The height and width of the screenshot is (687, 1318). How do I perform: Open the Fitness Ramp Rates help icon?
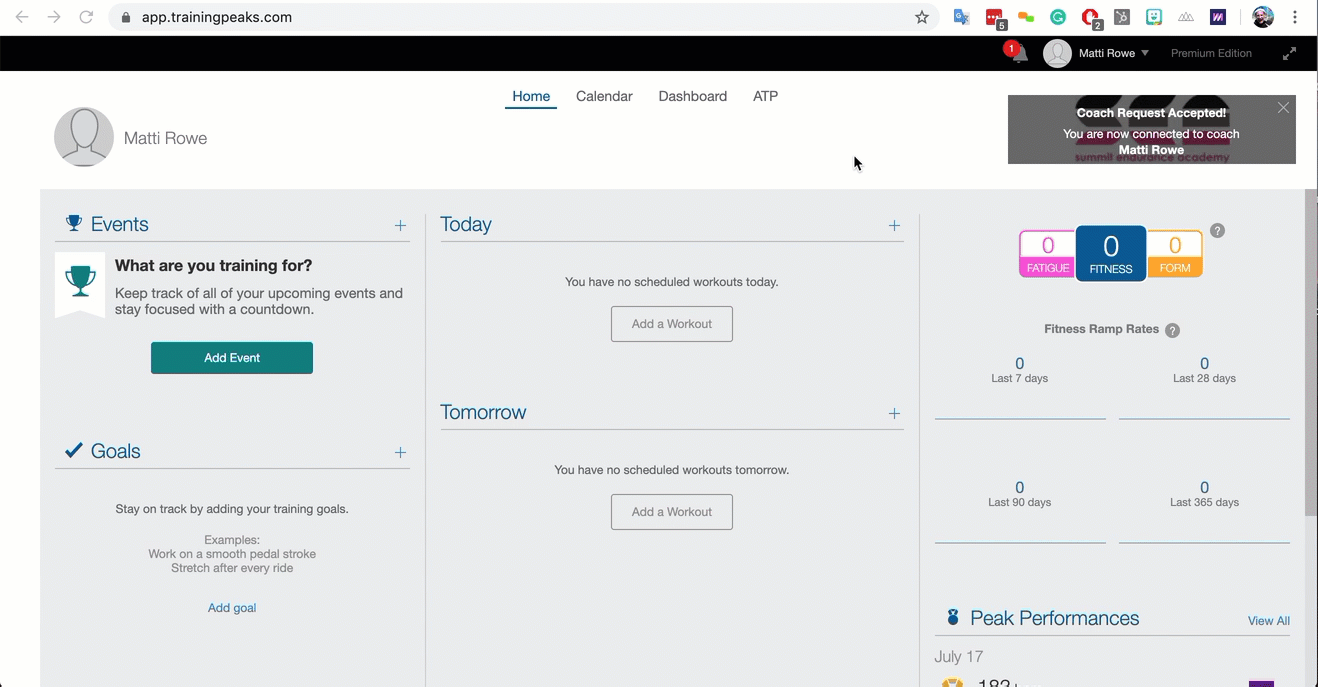[1172, 330]
